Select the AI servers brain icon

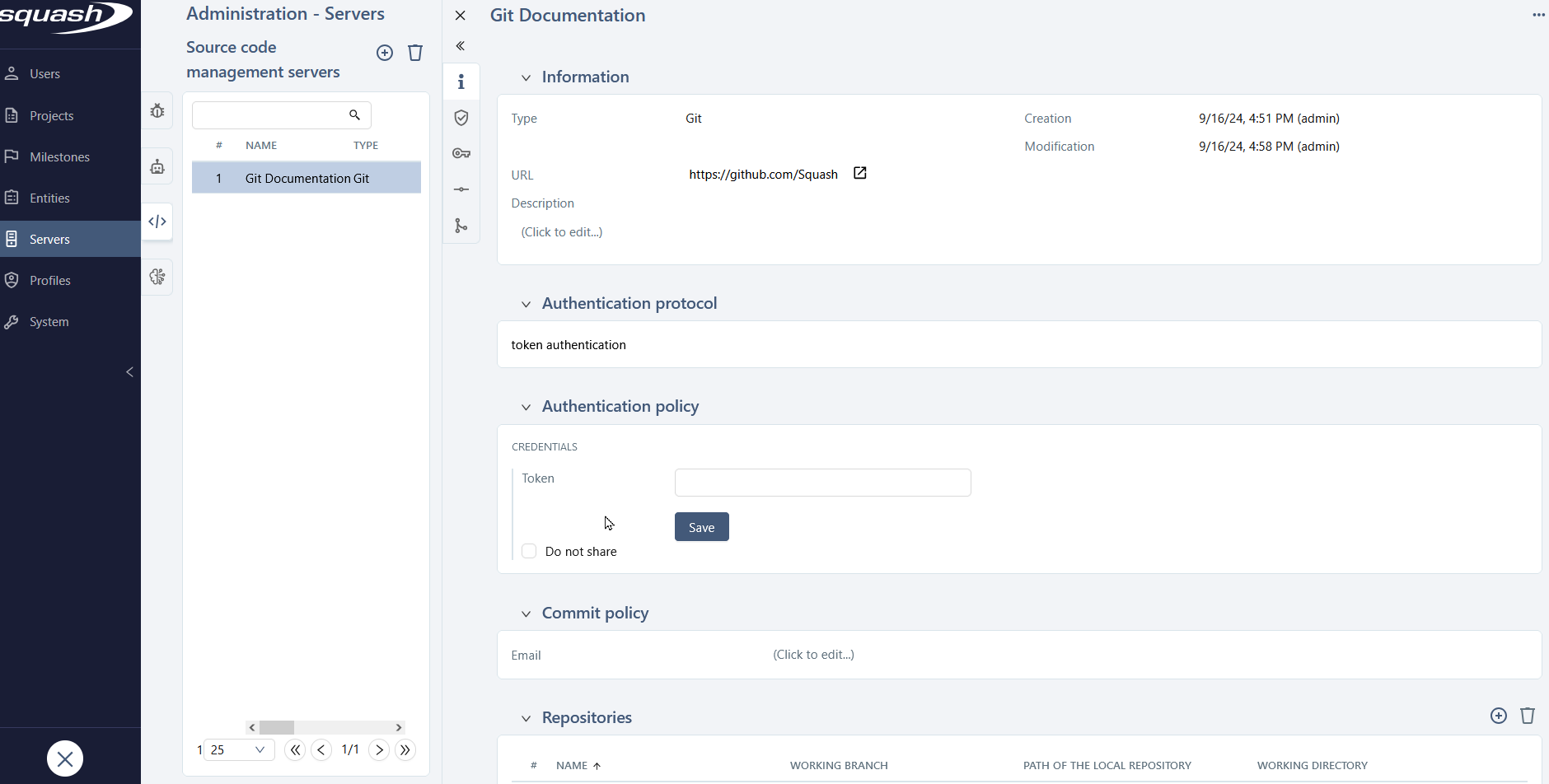coord(157,277)
